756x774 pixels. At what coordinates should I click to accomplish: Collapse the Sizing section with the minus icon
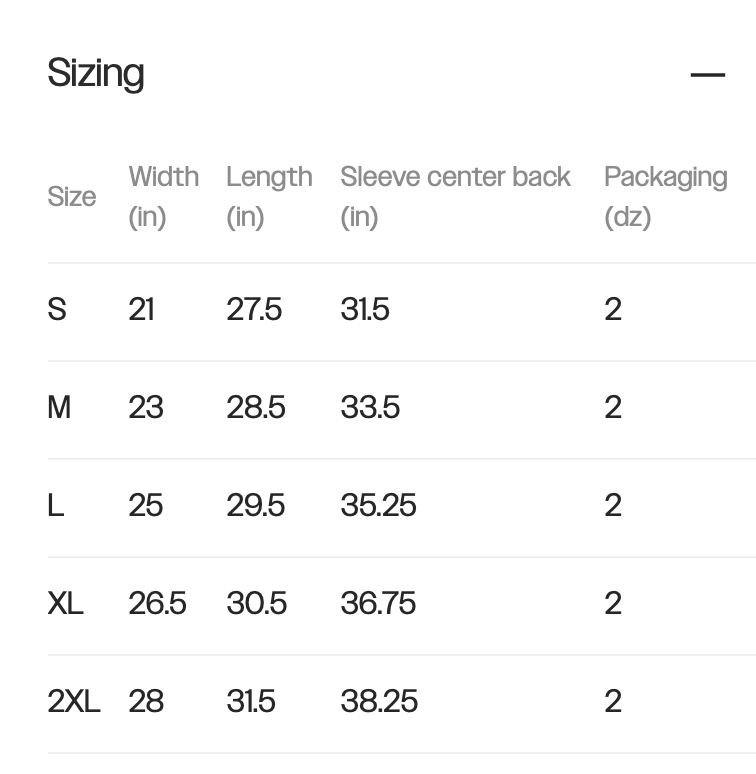tap(707, 75)
